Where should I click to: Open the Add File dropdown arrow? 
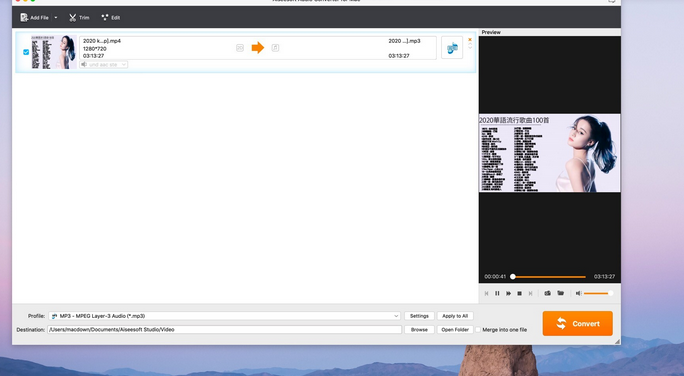pos(56,17)
